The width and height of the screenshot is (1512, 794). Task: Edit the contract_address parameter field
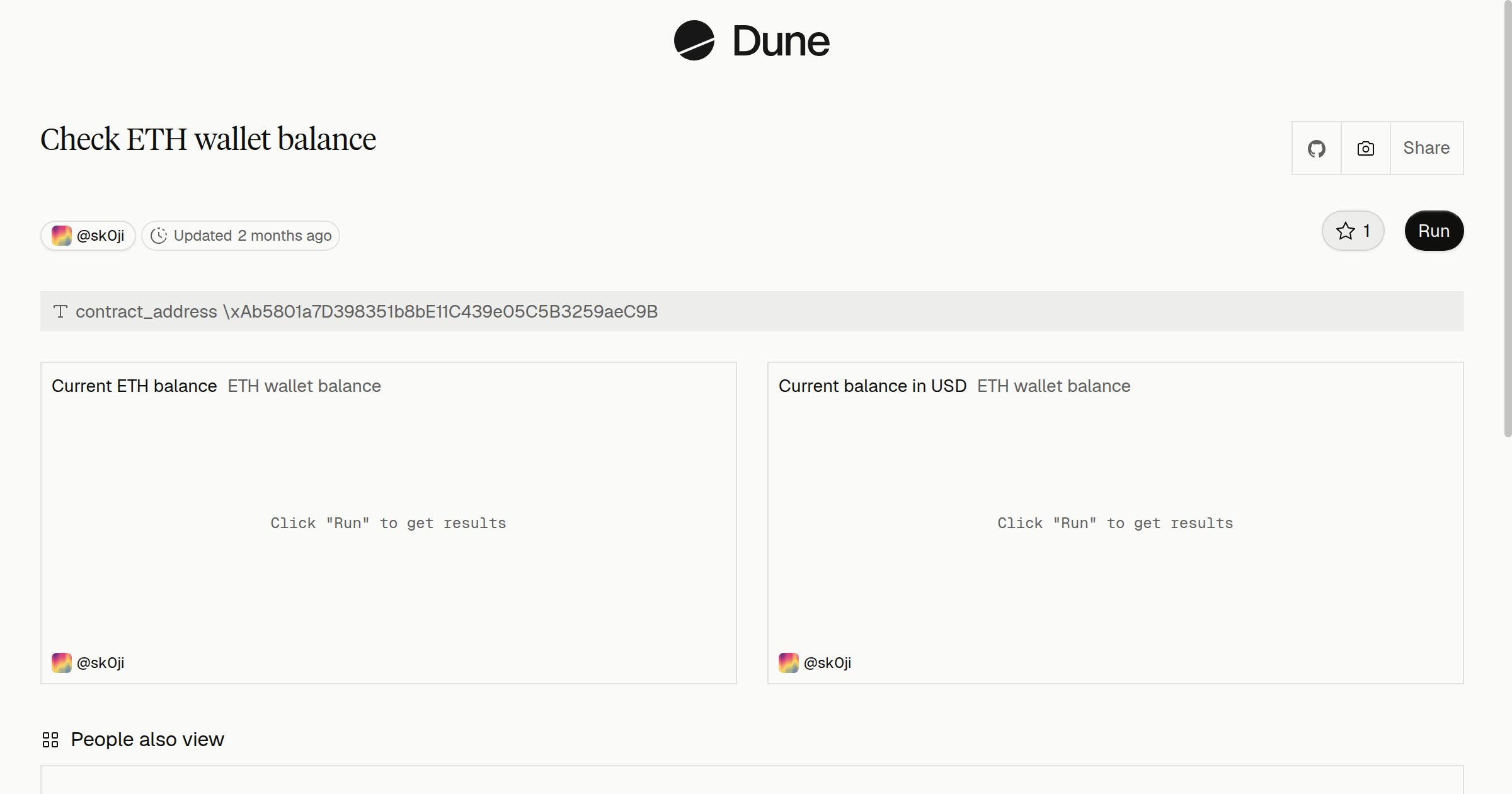point(752,311)
